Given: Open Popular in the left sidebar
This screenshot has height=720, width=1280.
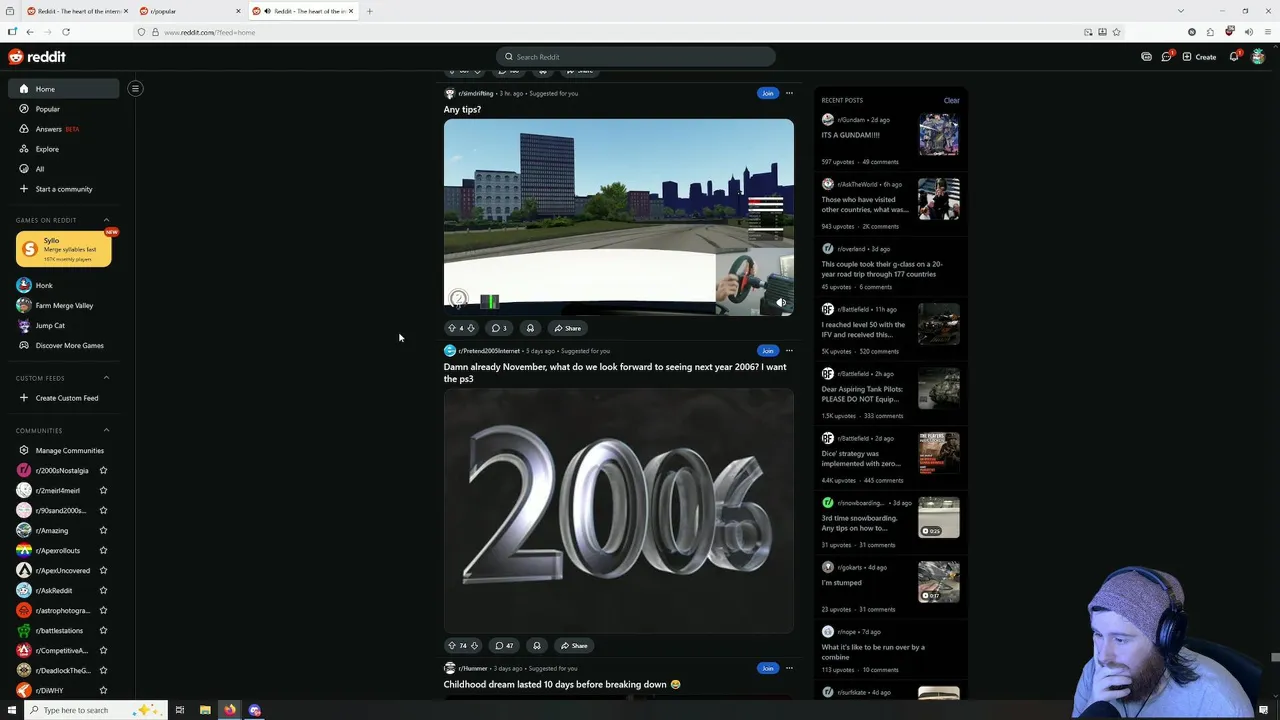Looking at the screenshot, I should [x=63, y=109].
